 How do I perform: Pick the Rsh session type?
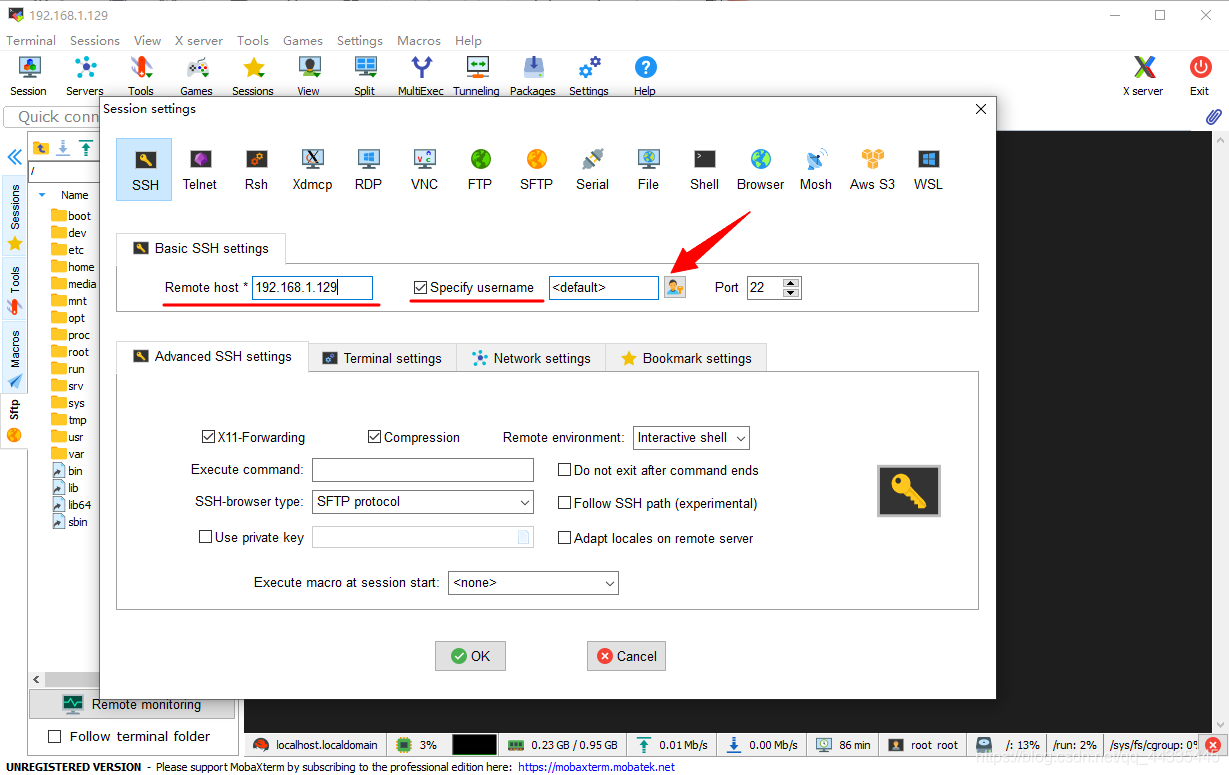pyautogui.click(x=256, y=169)
